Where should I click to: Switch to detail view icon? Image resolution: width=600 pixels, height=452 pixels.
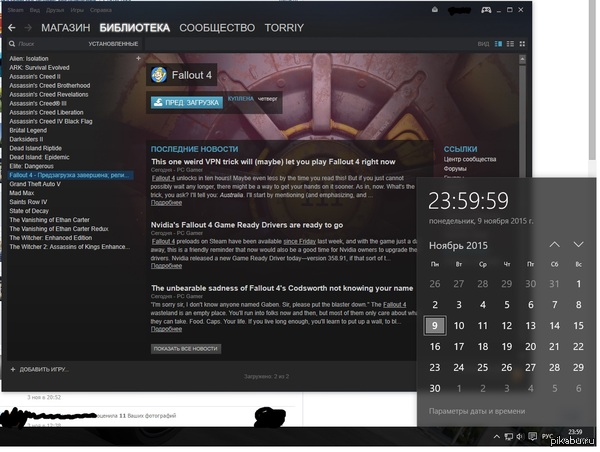498,44
